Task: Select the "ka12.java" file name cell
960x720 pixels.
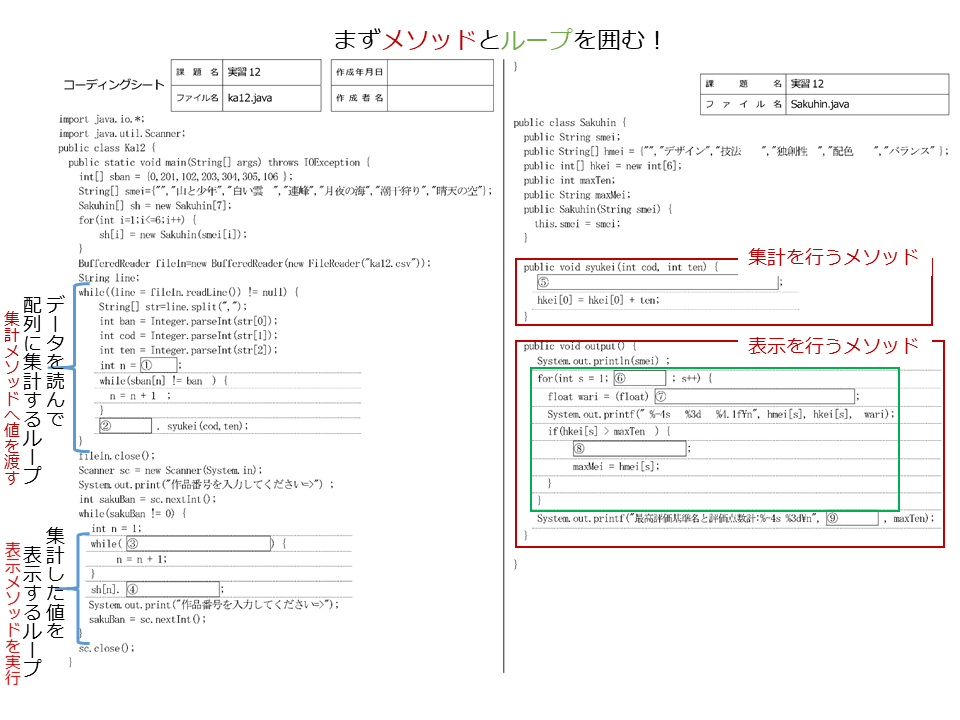Action: 272,98
